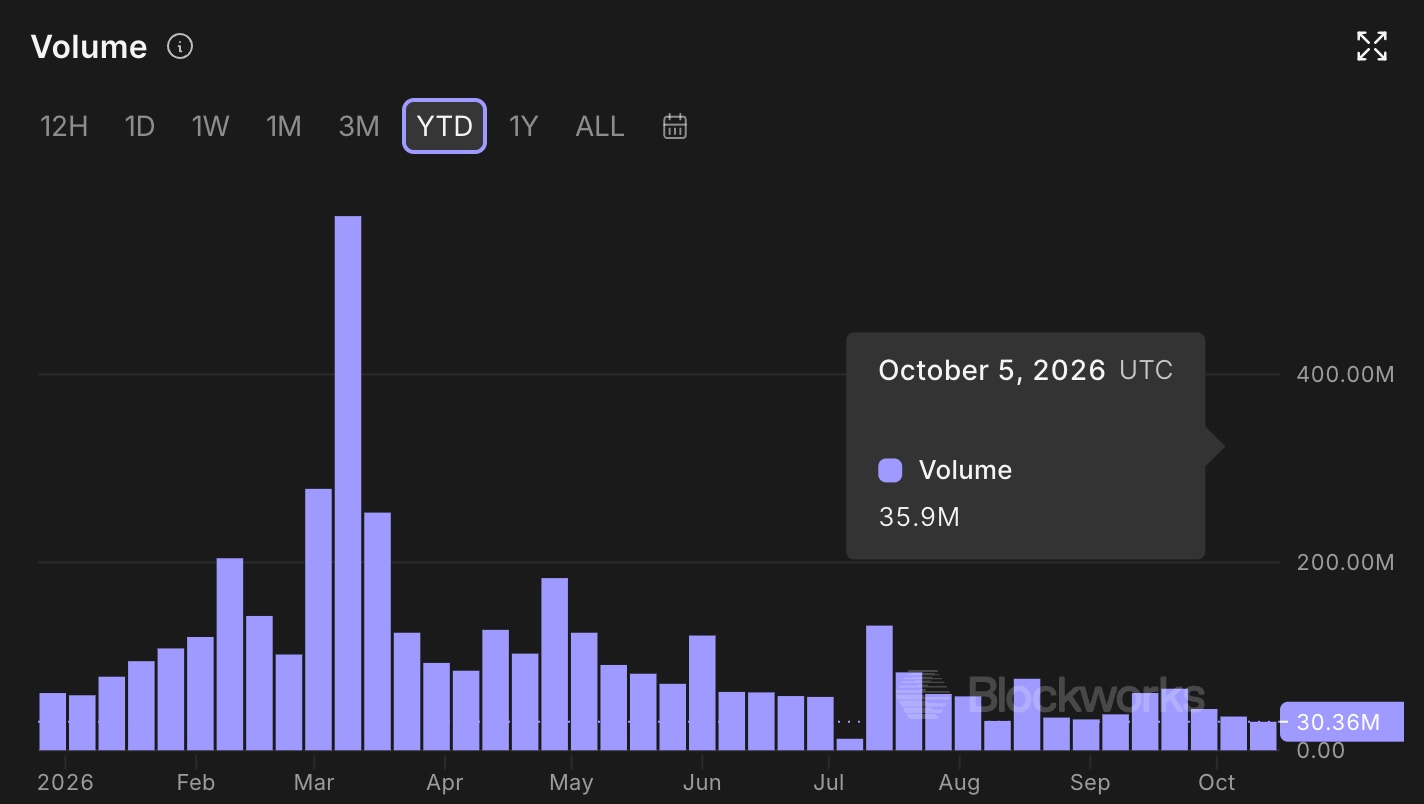Click the October 5, 2026 tooltip date
Screen dimensions: 1424x804
coord(992,371)
